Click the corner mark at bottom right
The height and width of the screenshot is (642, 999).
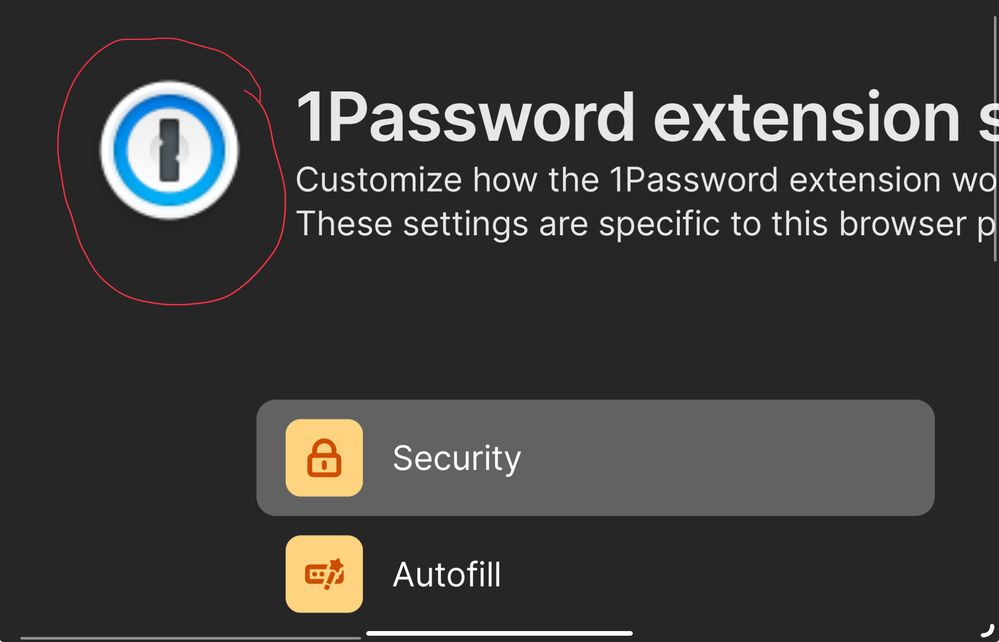tap(986, 629)
